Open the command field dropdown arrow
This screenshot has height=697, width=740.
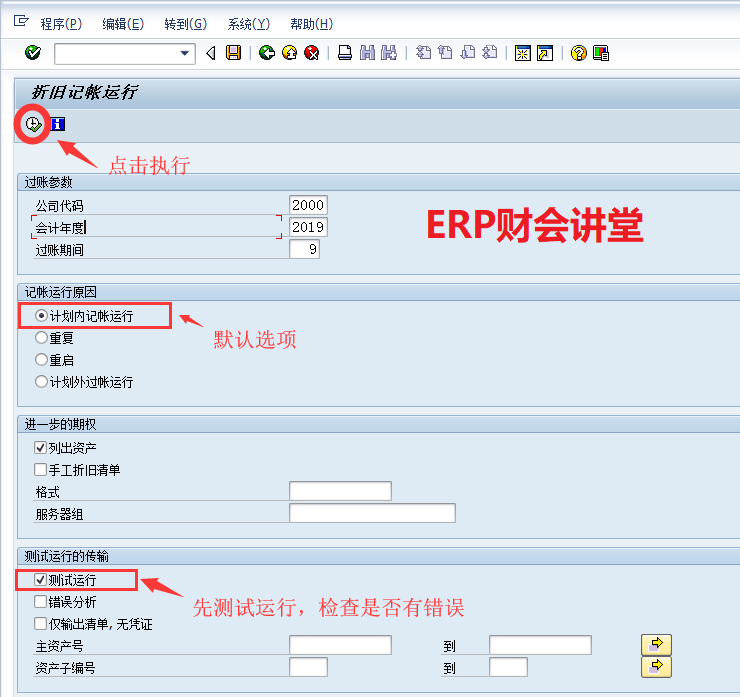tap(184, 53)
